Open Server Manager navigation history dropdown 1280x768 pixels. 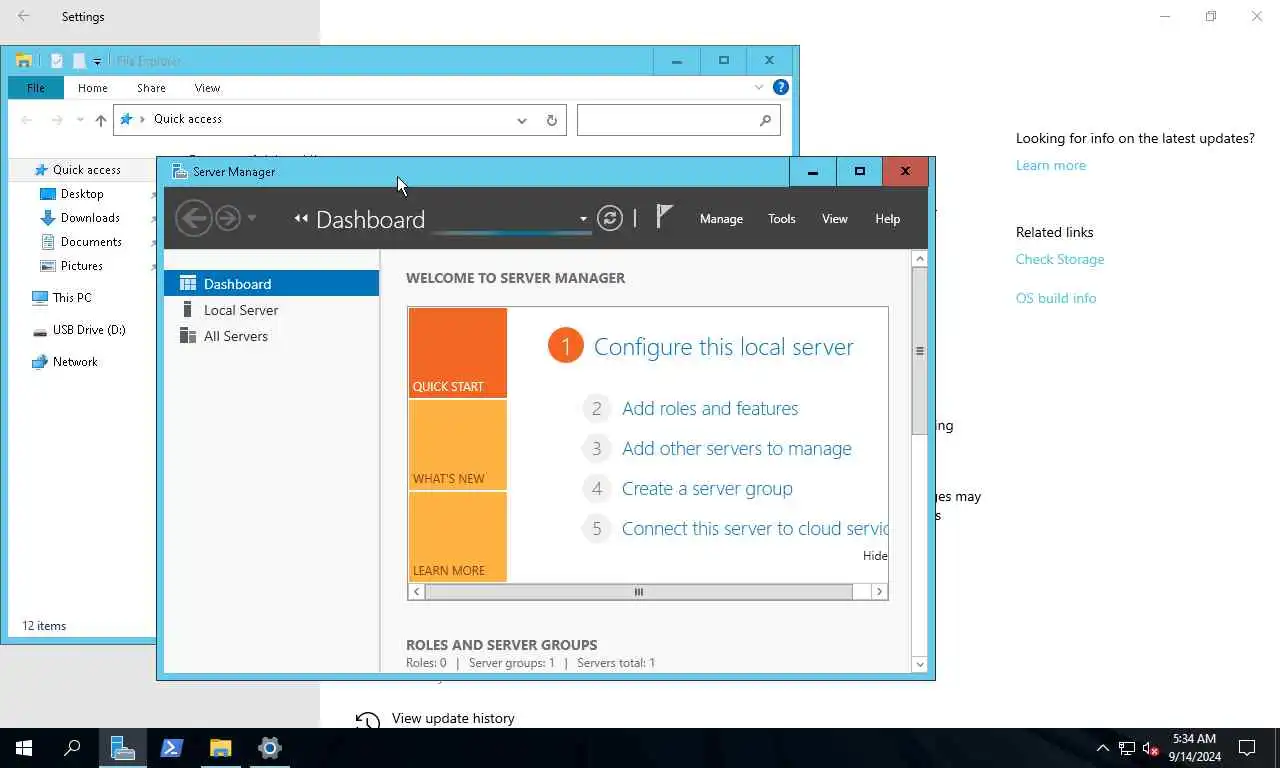(252, 218)
